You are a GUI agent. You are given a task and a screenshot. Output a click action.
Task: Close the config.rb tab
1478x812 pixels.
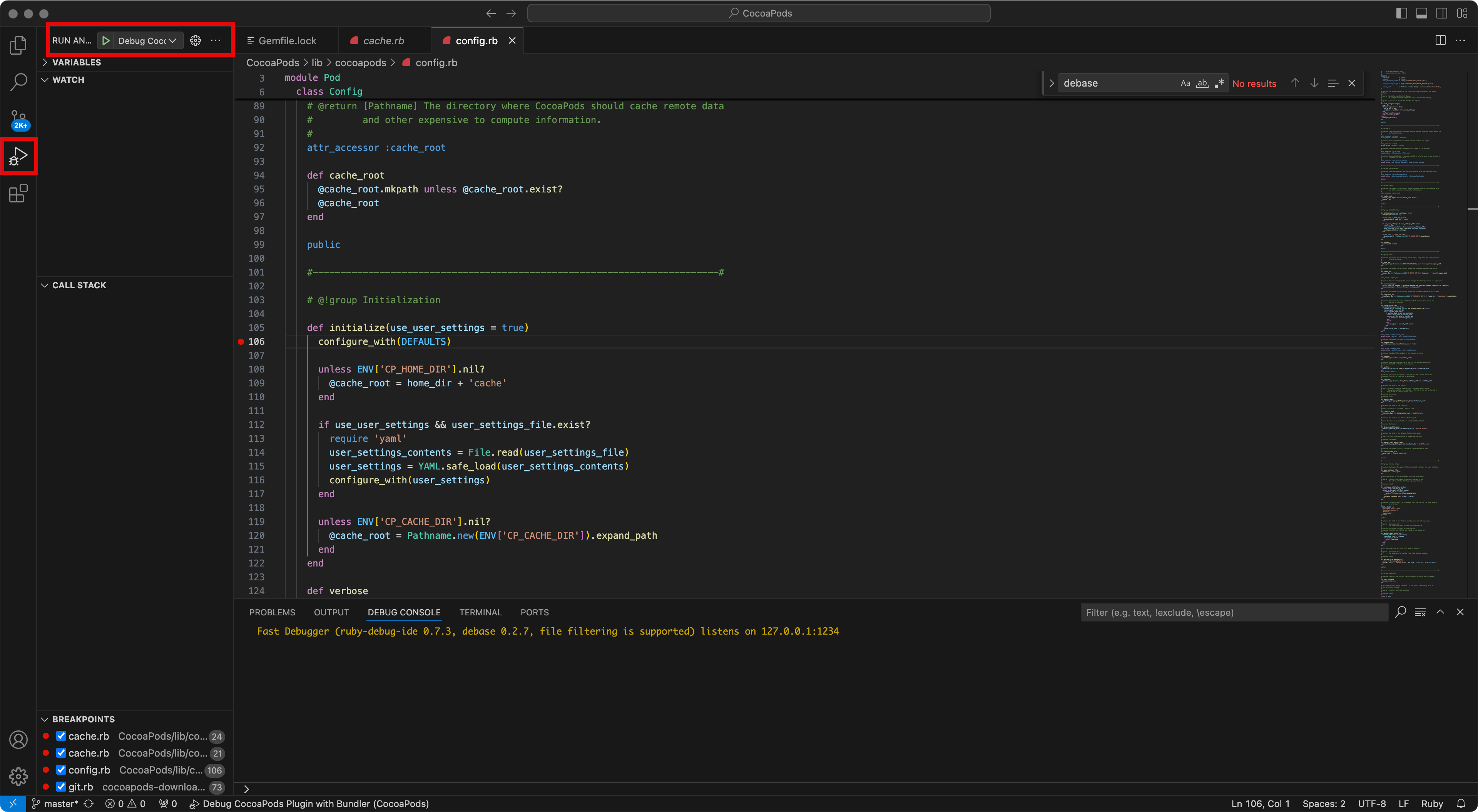[512, 40]
